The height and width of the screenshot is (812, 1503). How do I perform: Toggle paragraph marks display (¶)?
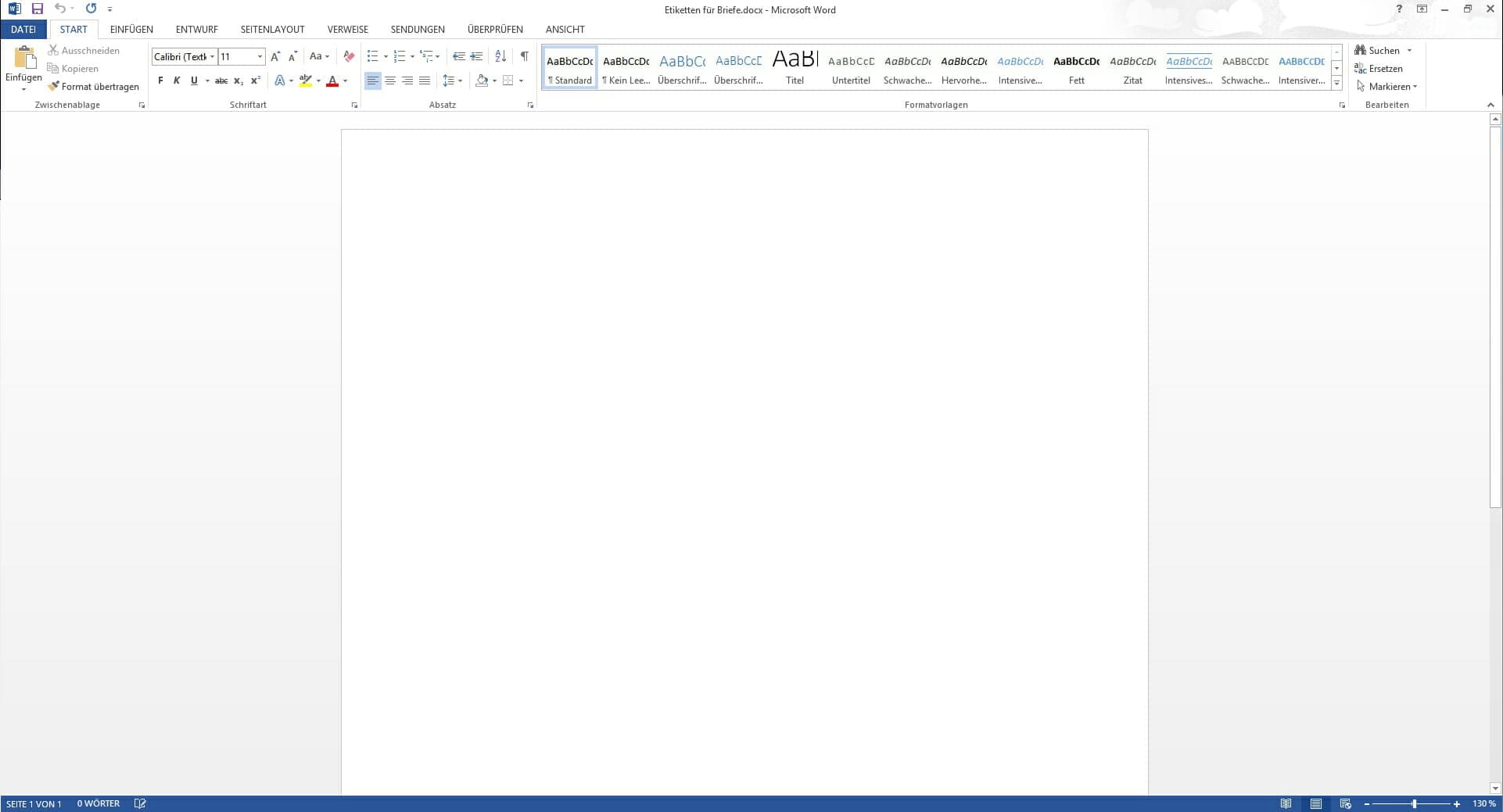click(x=524, y=56)
